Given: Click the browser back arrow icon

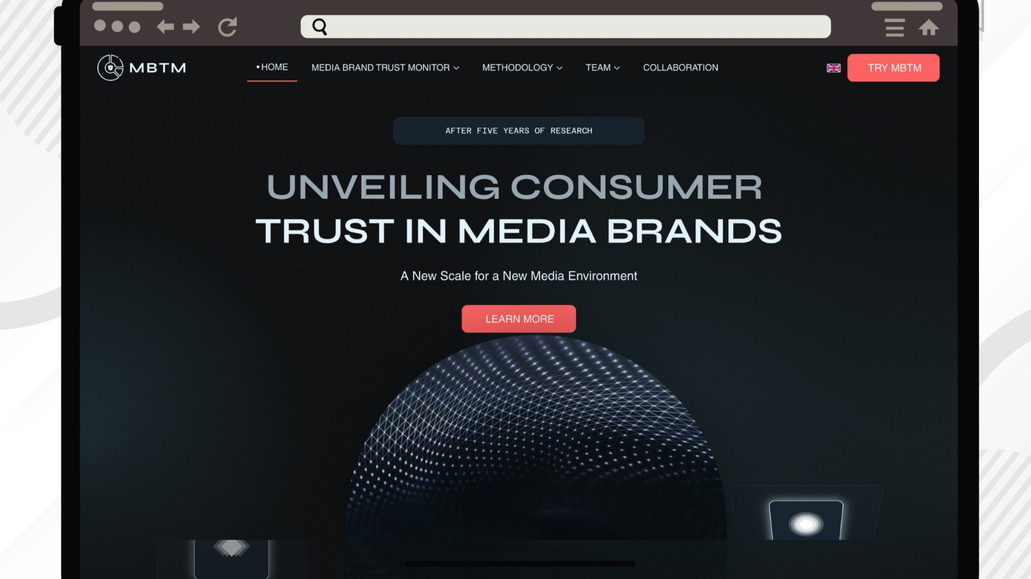Looking at the screenshot, I should click(x=165, y=27).
